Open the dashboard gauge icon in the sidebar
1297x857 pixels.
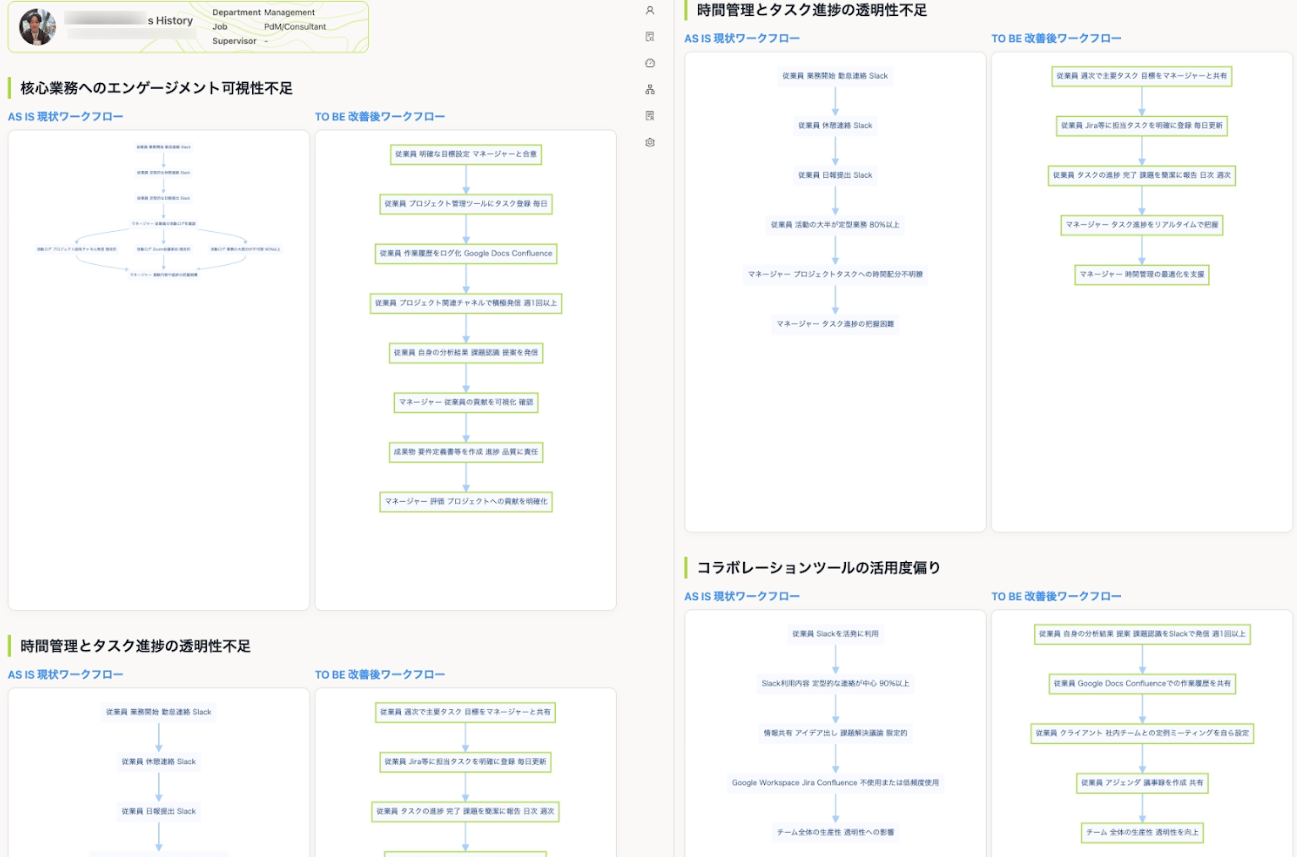coord(650,63)
